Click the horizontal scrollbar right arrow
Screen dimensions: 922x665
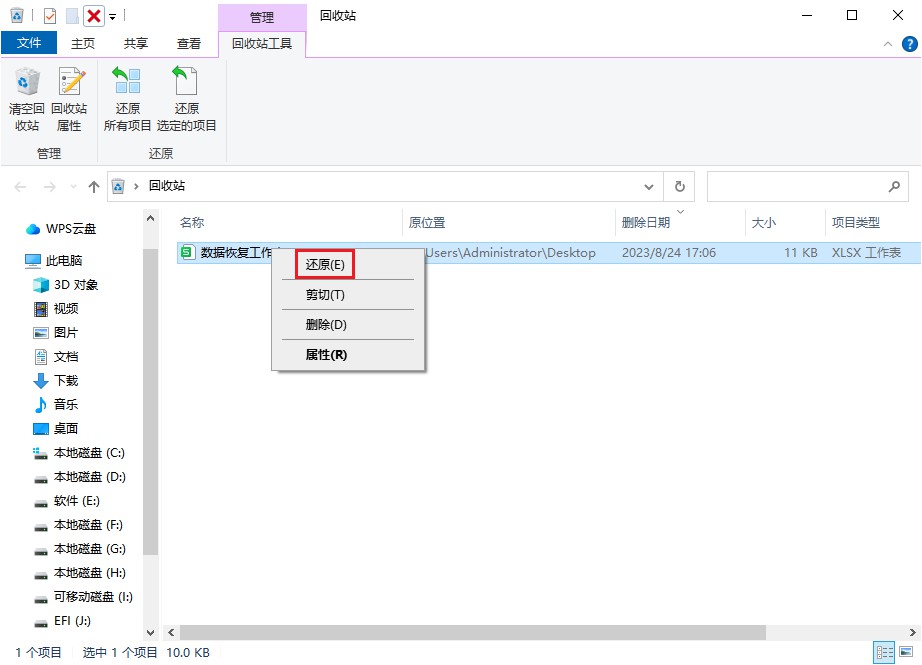[x=913, y=633]
